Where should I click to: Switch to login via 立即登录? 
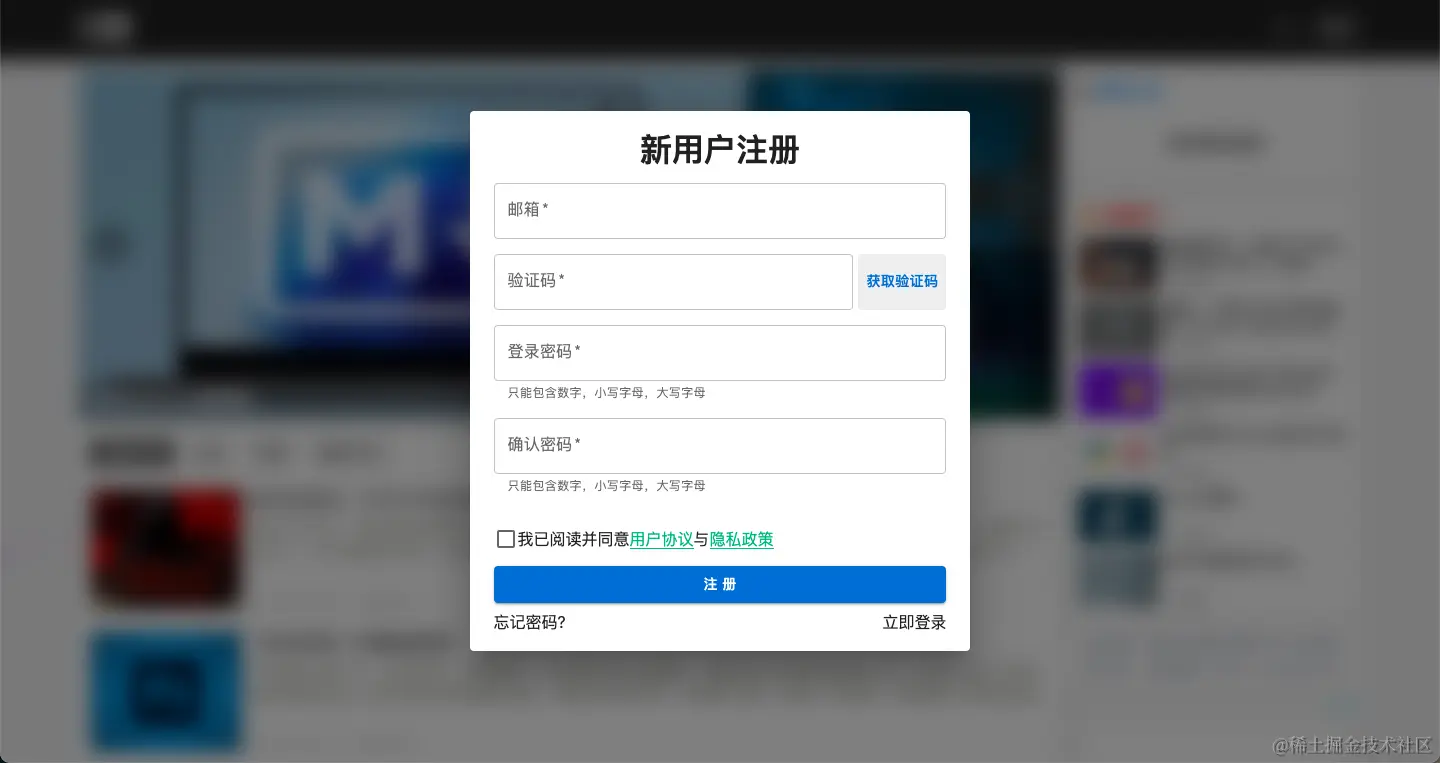pyautogui.click(x=913, y=622)
